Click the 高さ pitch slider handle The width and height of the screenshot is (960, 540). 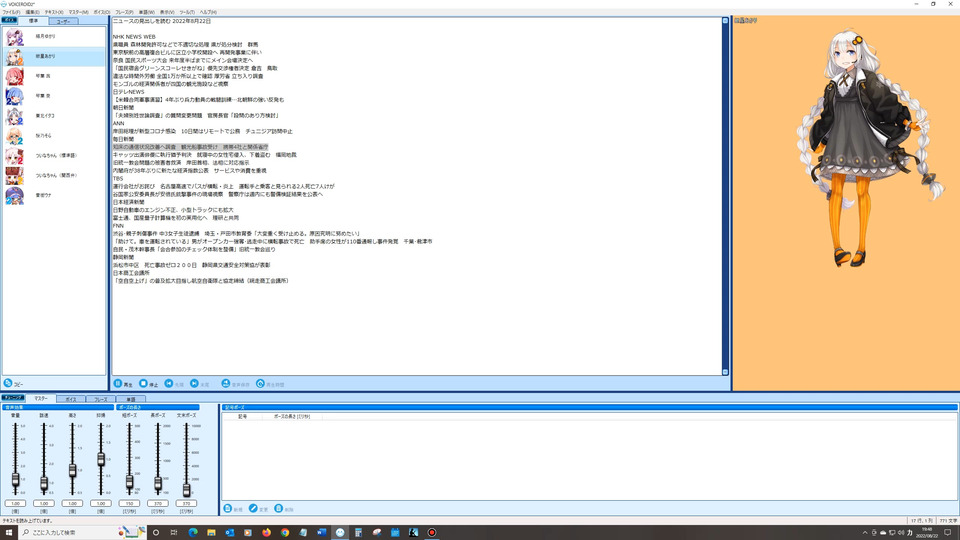(x=72, y=470)
